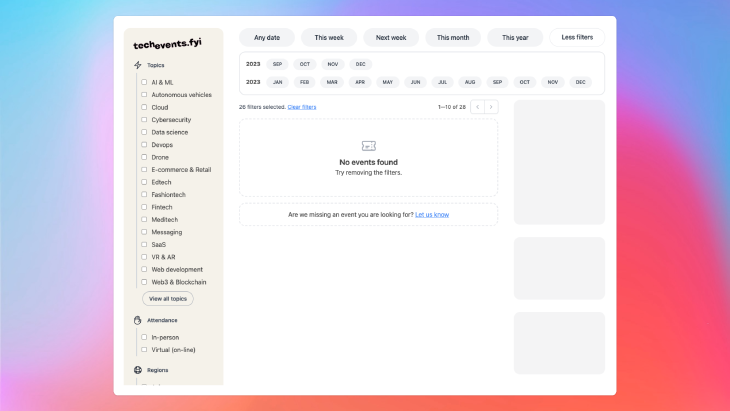The image size is (730, 411).
Task: Open the Let us know link
Action: pos(432,214)
